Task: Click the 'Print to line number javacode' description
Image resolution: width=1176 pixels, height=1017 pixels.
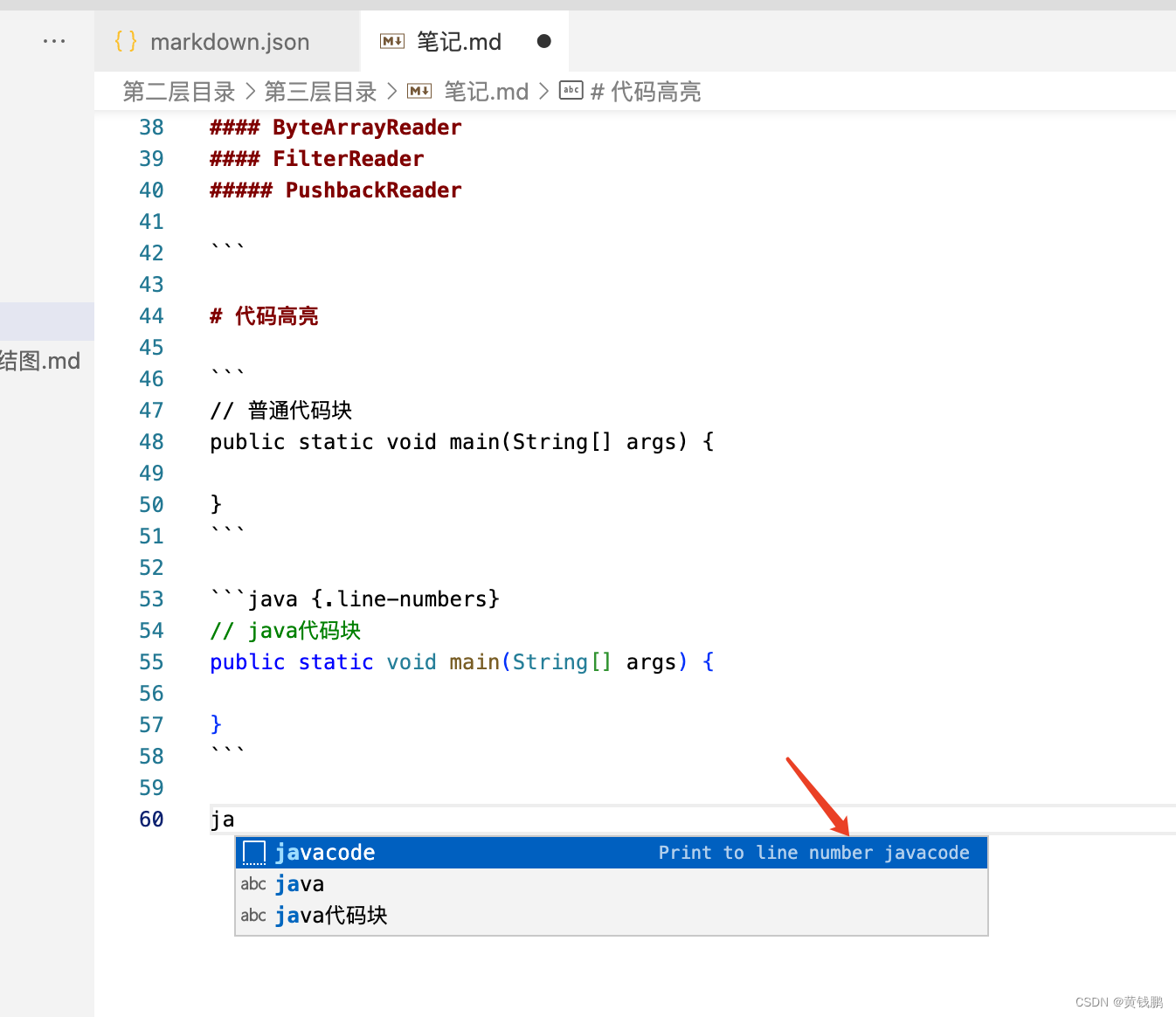Action: [x=814, y=853]
